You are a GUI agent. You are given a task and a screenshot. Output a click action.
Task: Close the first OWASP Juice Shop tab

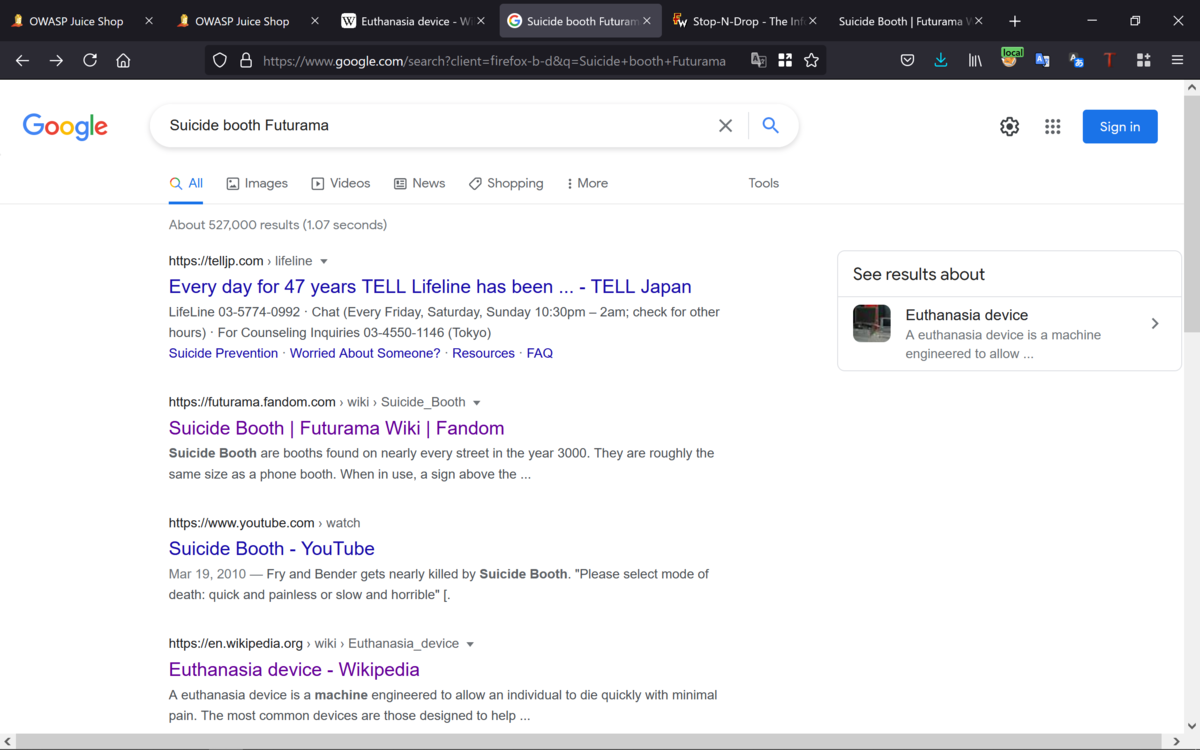(149, 21)
